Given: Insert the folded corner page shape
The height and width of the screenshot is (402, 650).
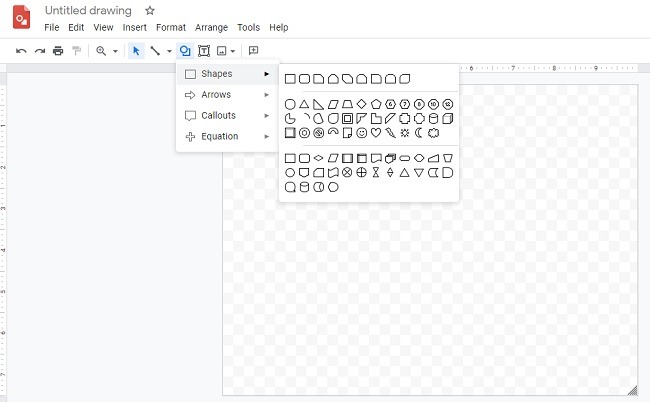Looking at the screenshot, I should pyautogui.click(x=347, y=133).
